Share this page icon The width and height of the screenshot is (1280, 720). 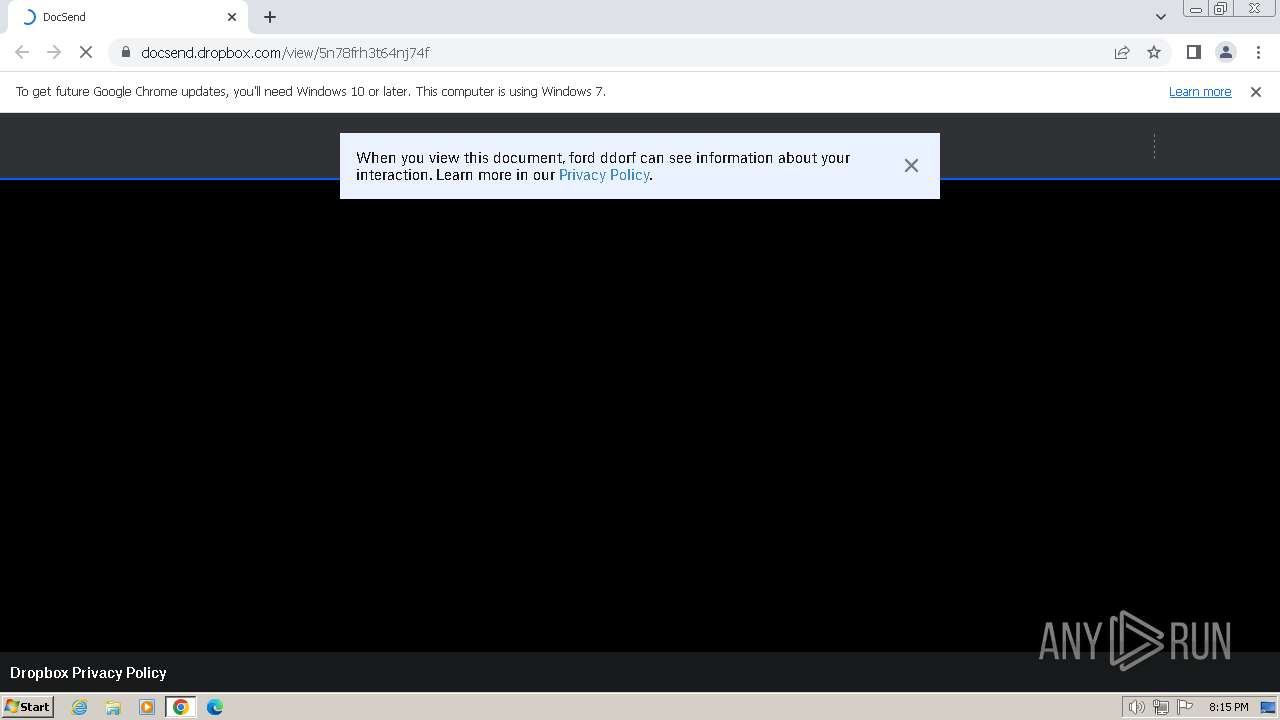pyautogui.click(x=1122, y=52)
